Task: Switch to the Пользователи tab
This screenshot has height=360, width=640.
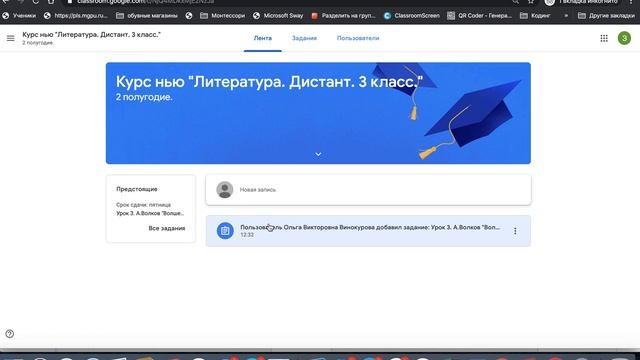Action: click(x=358, y=38)
